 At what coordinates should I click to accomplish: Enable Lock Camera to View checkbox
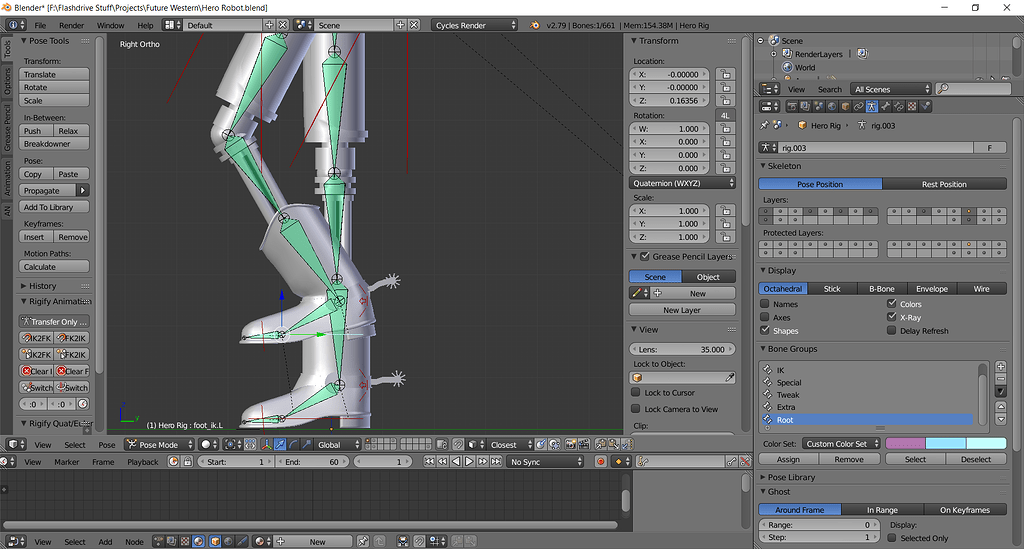click(635, 409)
